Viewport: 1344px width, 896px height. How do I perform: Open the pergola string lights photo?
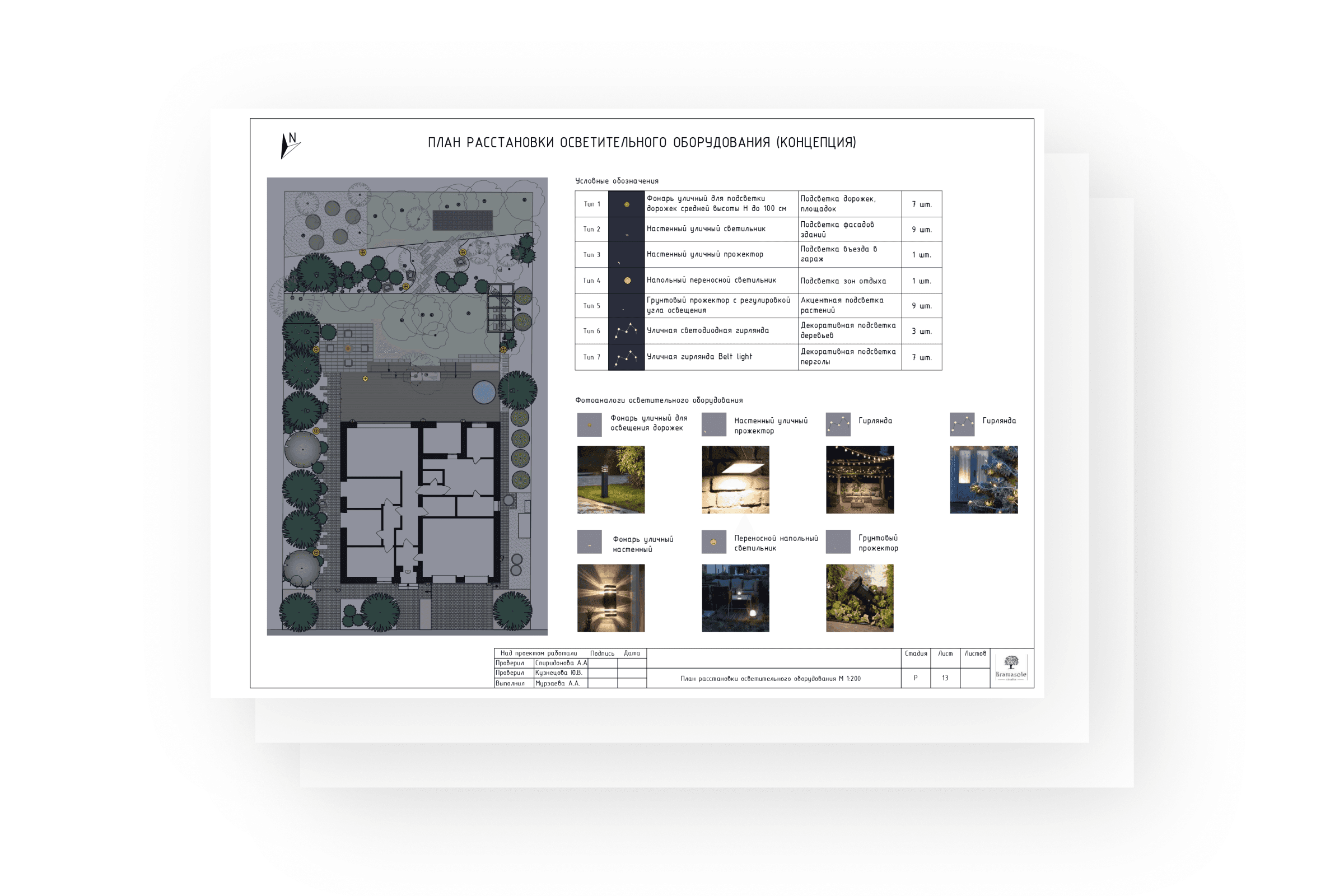(x=860, y=479)
